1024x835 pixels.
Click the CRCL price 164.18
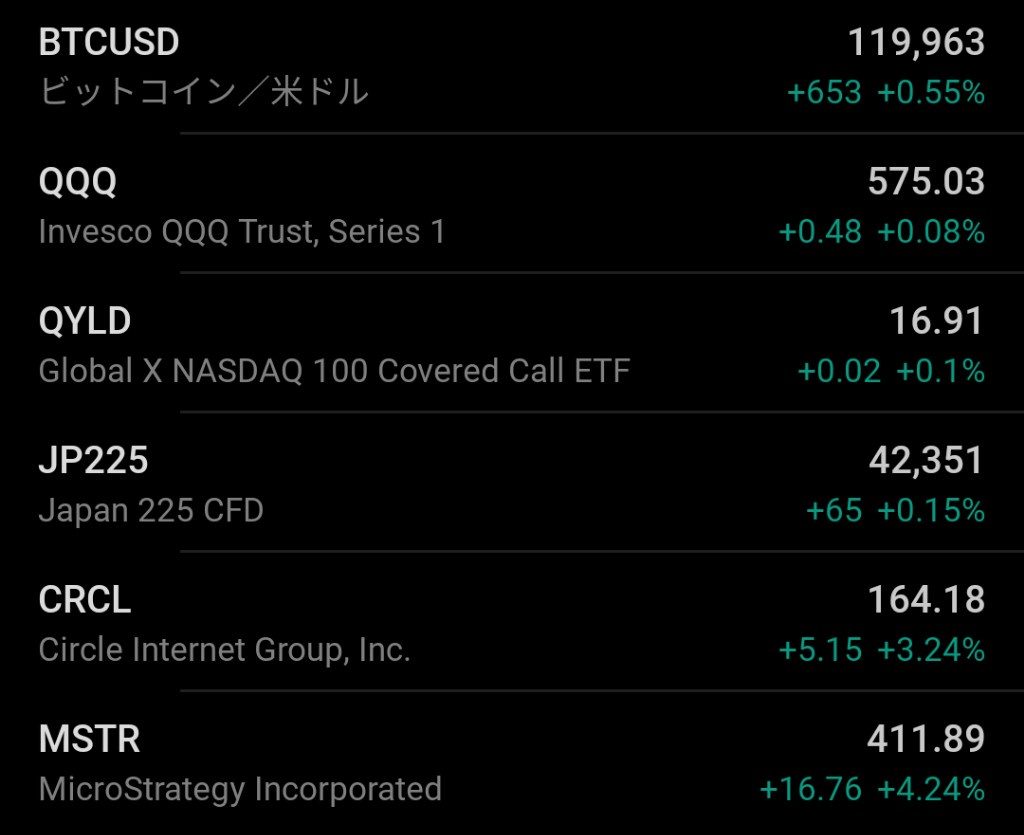click(926, 599)
